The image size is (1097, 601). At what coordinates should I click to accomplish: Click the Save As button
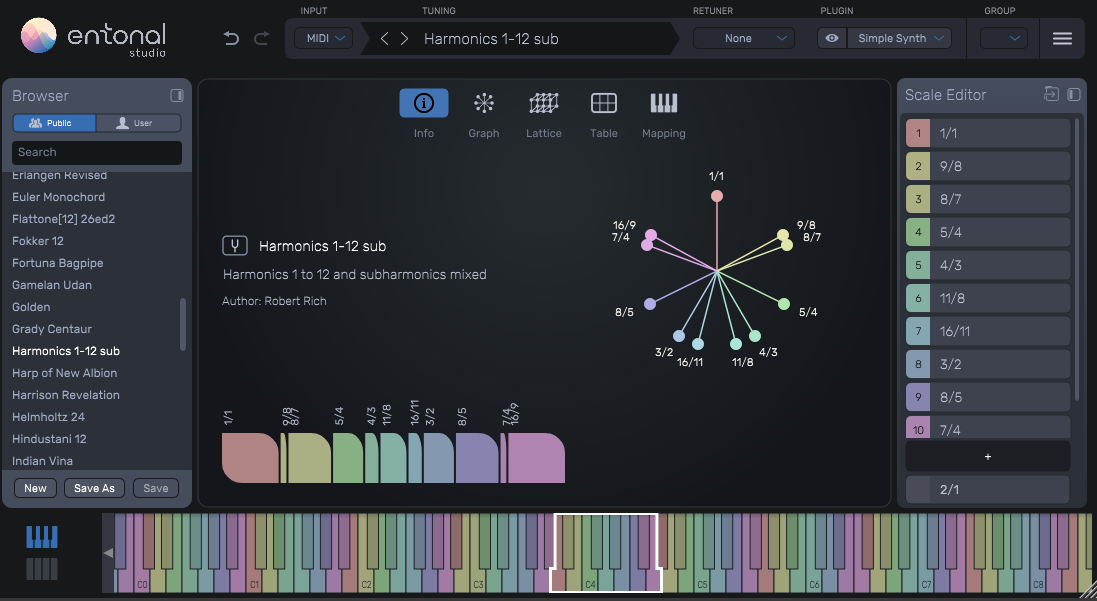pyautogui.click(x=94, y=488)
